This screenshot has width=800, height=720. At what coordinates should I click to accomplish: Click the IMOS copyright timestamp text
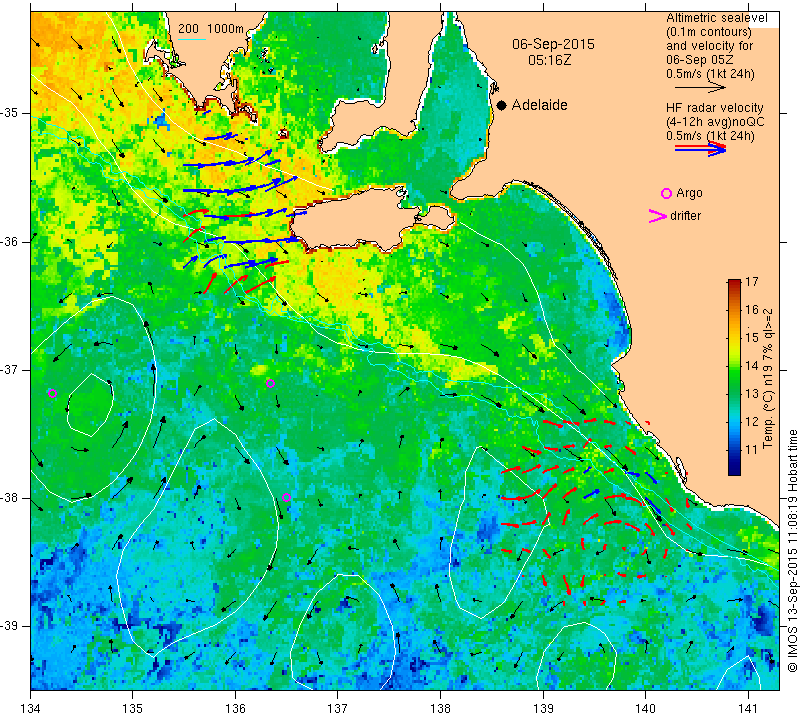pos(792,551)
